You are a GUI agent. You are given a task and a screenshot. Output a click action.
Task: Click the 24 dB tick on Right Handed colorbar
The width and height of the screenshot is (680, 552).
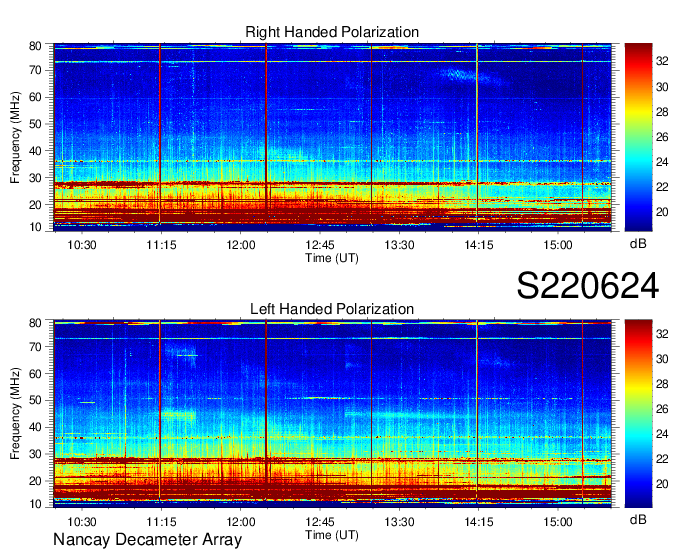tap(662, 162)
